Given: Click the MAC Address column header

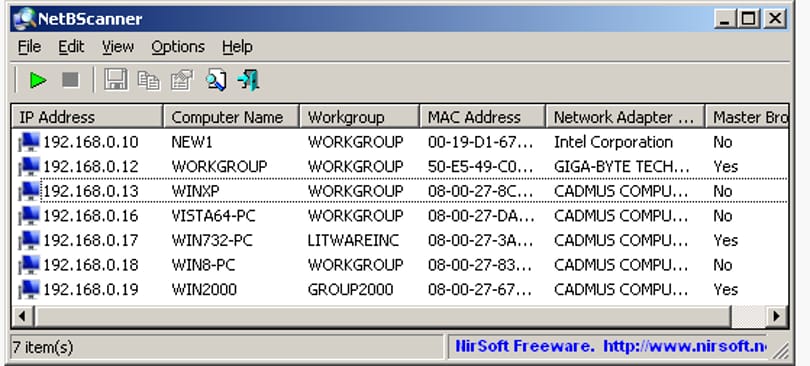Looking at the screenshot, I should (x=482, y=117).
